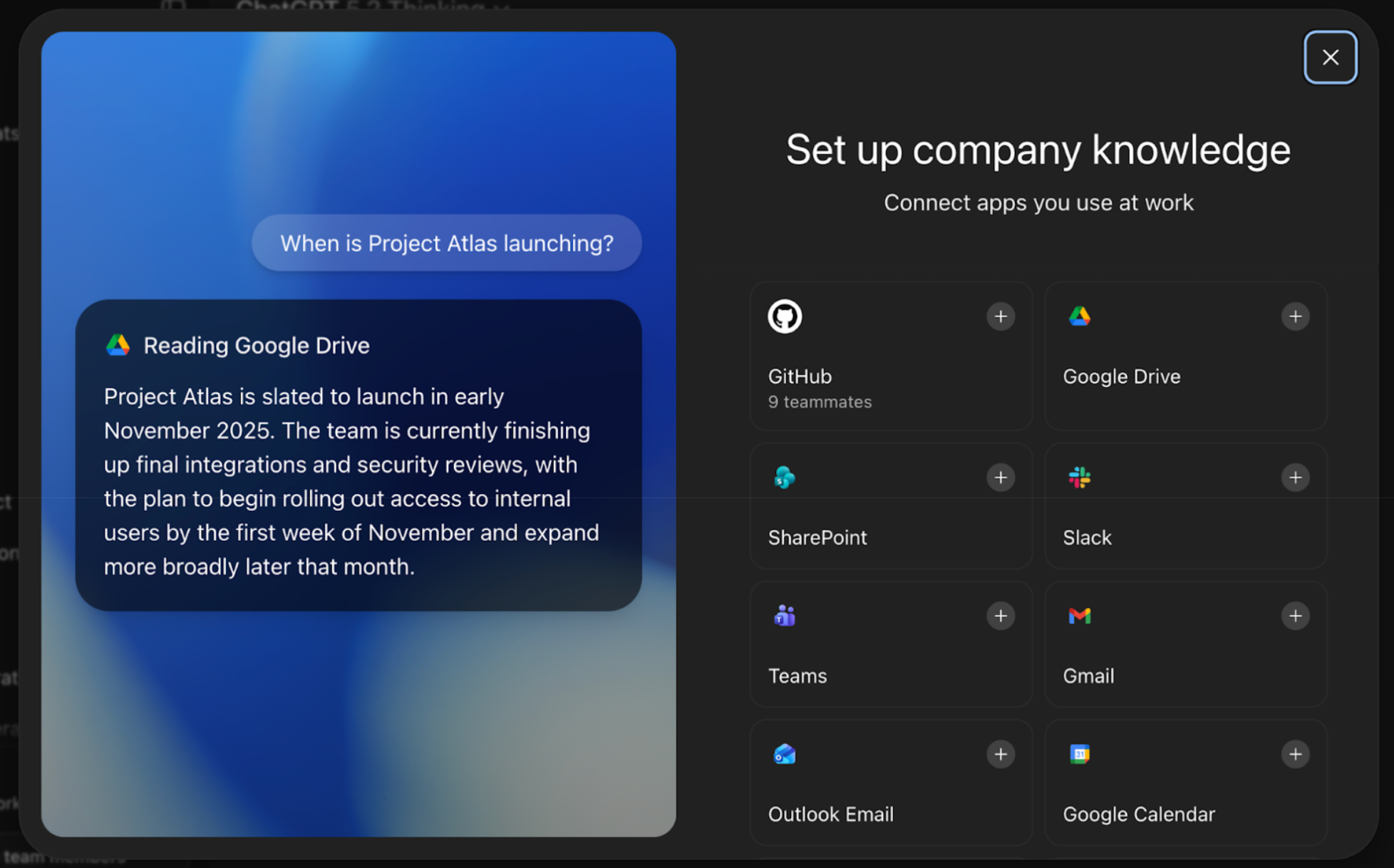The image size is (1394, 868).
Task: Click the Google Calendar icon
Action: [x=1080, y=754]
